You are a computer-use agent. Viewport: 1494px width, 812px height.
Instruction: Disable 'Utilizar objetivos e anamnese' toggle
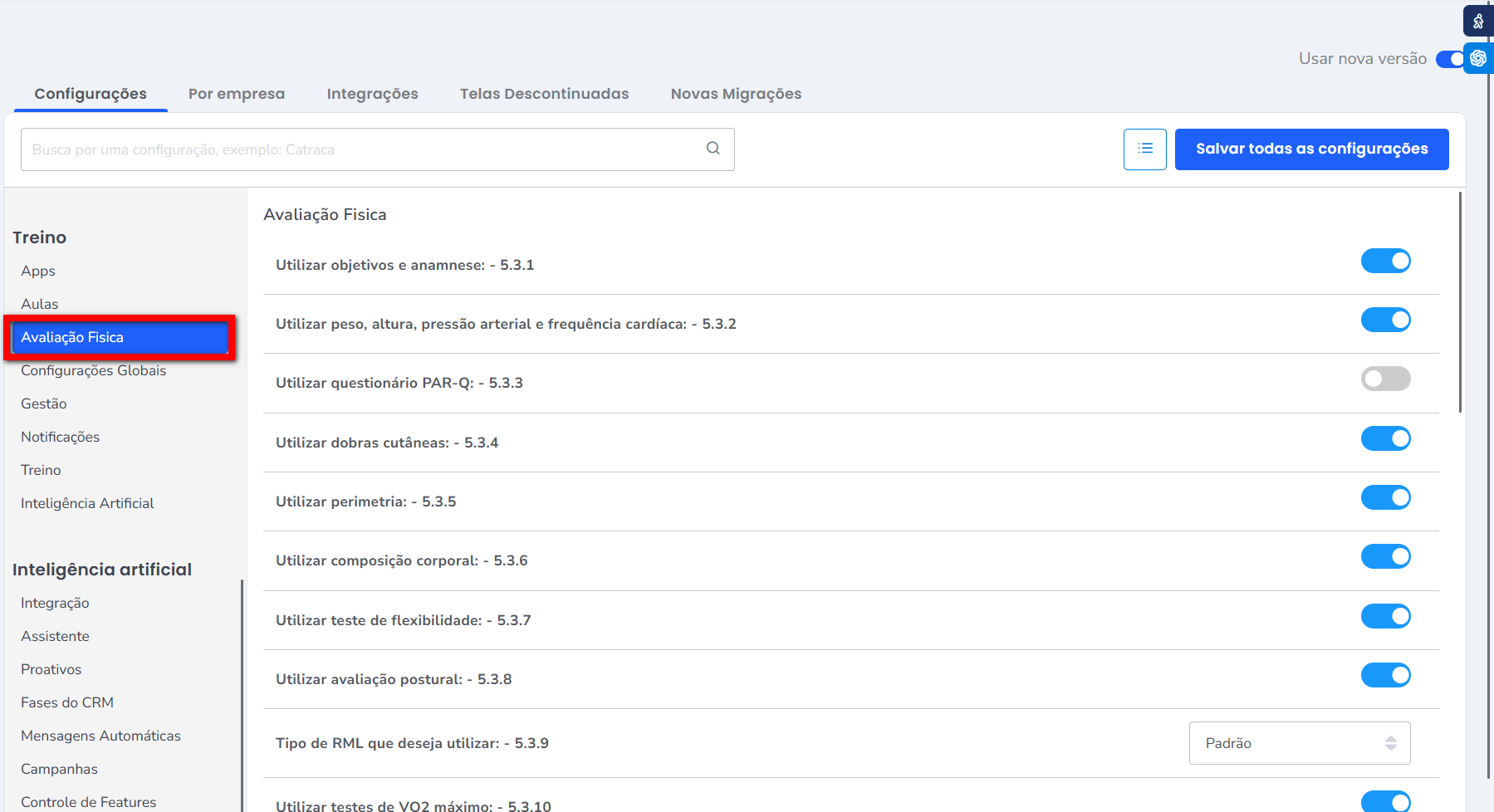pyautogui.click(x=1385, y=262)
